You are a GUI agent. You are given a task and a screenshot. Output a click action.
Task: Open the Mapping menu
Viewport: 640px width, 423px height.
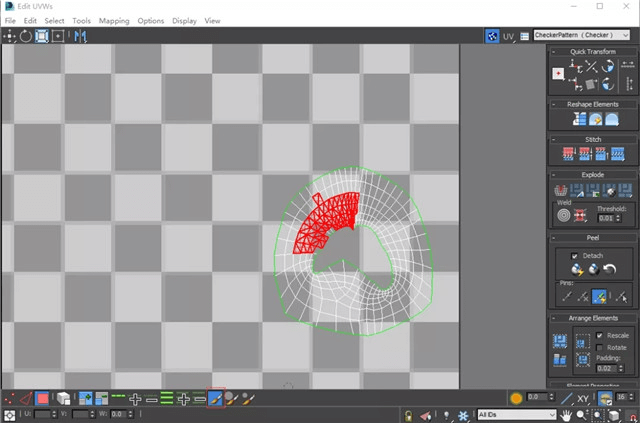[114, 21]
